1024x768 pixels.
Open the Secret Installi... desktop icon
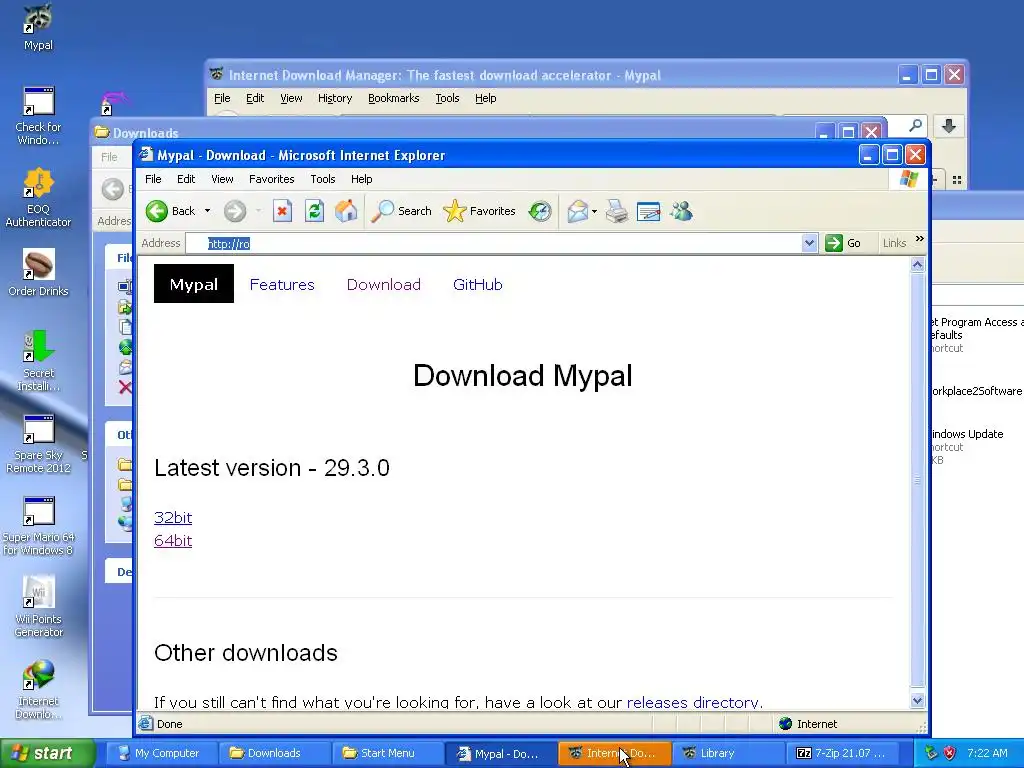click(x=39, y=360)
